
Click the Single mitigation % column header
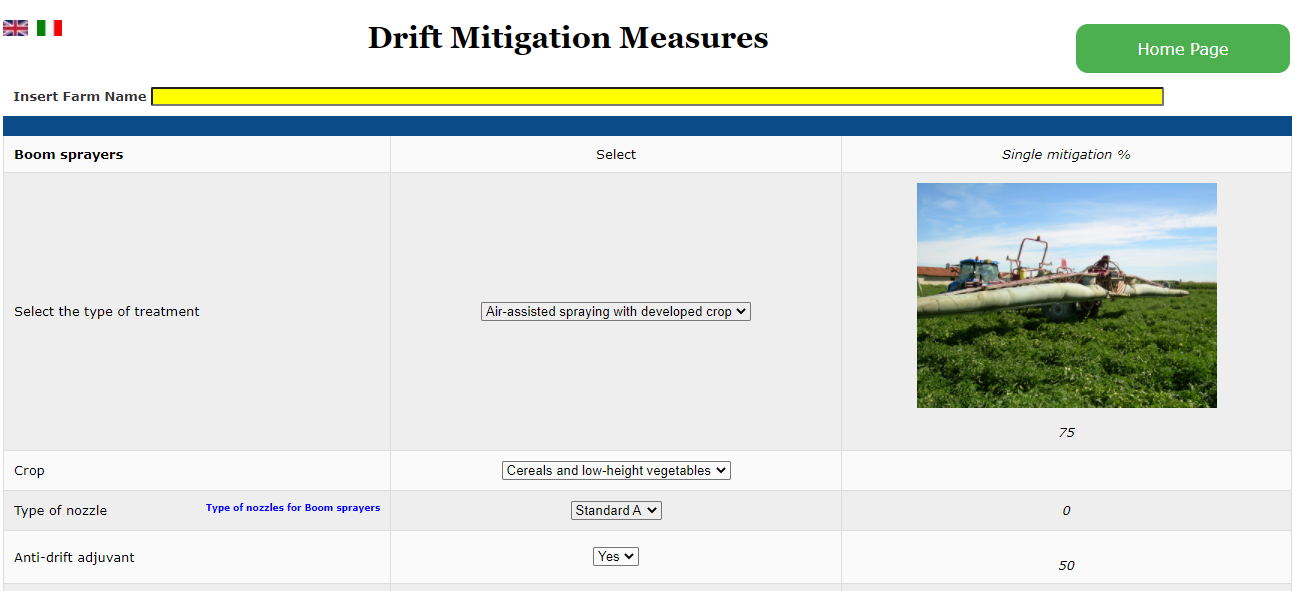coord(1066,155)
